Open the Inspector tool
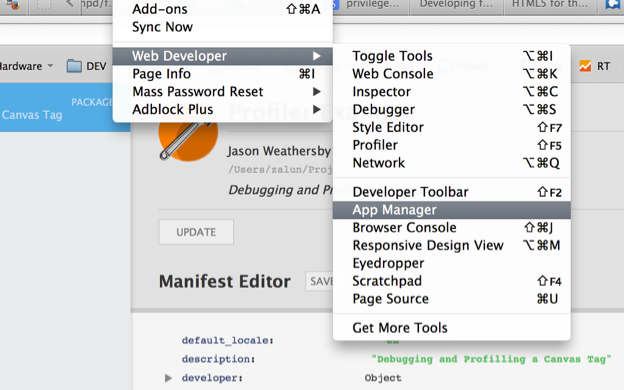The width and height of the screenshot is (624, 390). pos(452,92)
